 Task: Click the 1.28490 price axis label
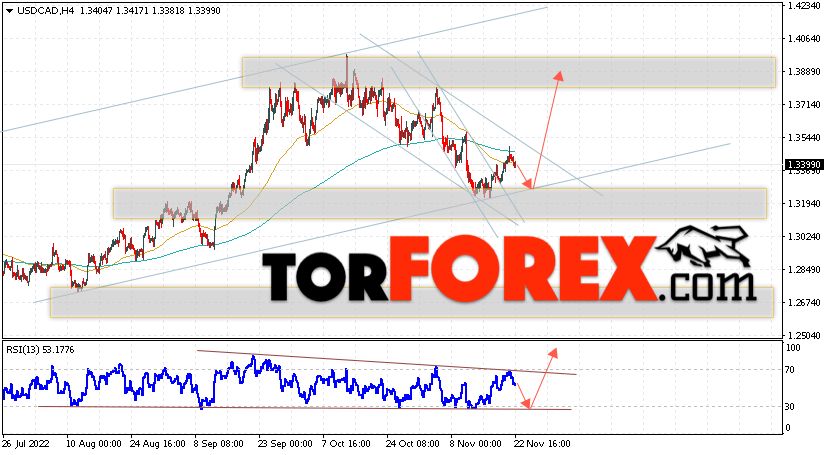click(x=803, y=270)
